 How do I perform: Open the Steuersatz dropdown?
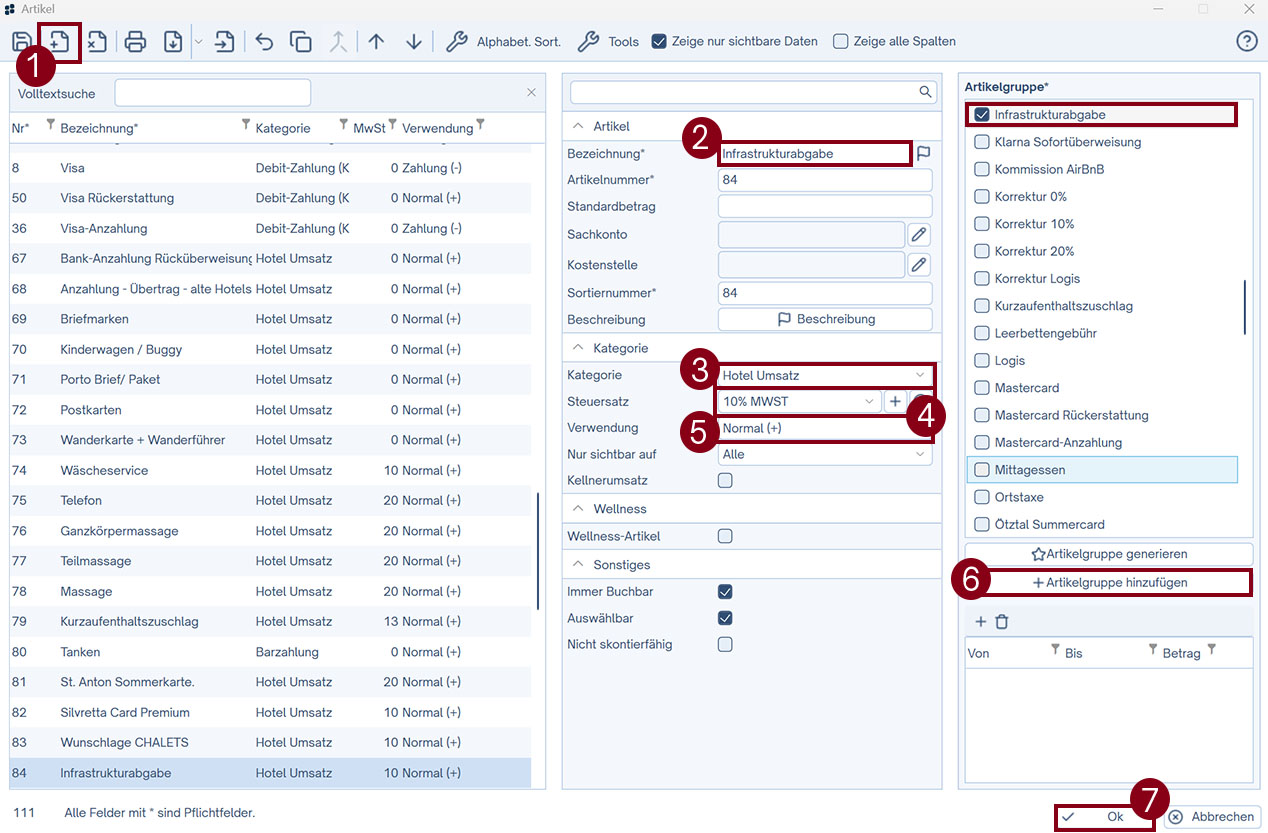pyautogui.click(x=798, y=402)
